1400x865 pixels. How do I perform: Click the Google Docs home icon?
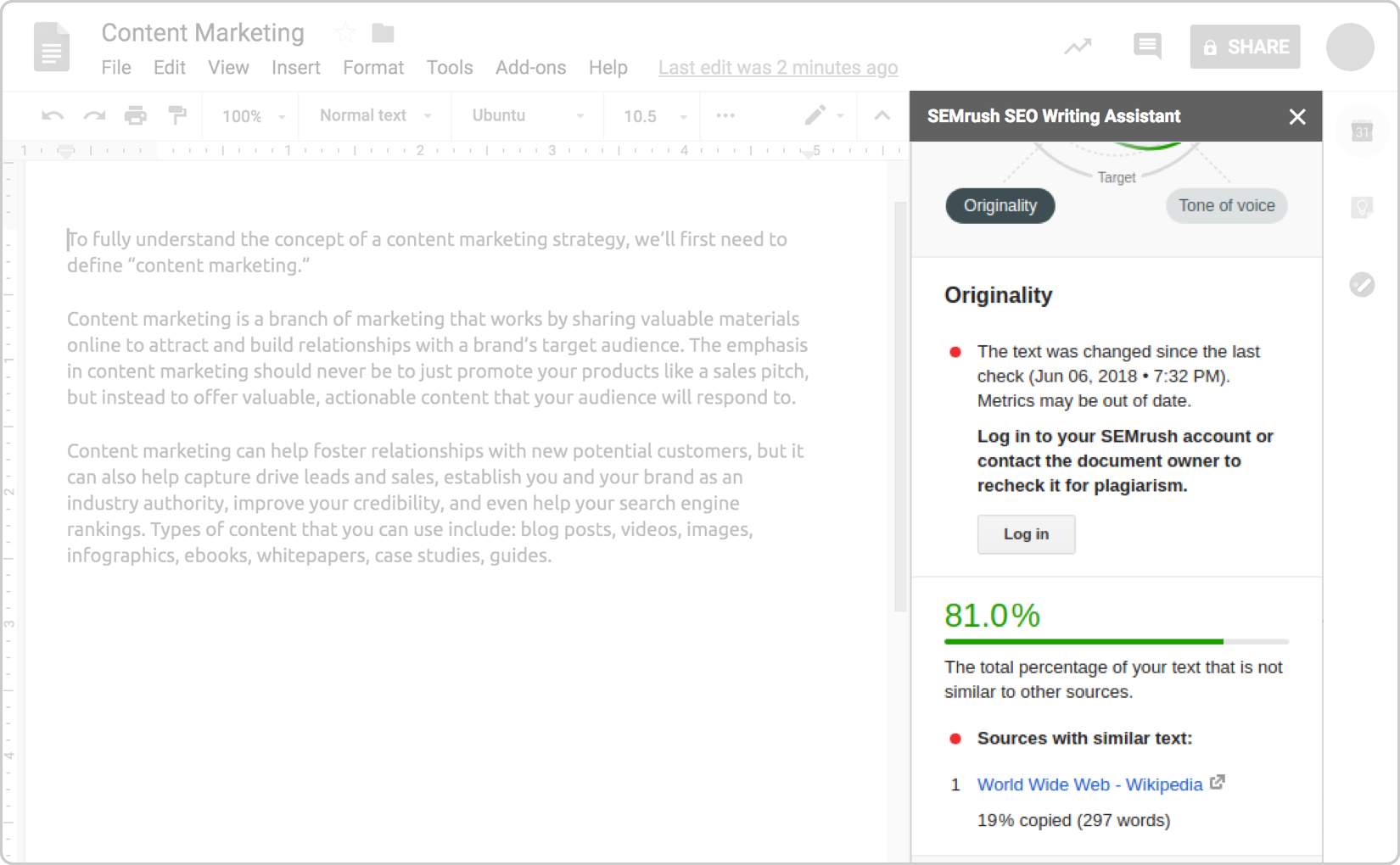tap(51, 47)
